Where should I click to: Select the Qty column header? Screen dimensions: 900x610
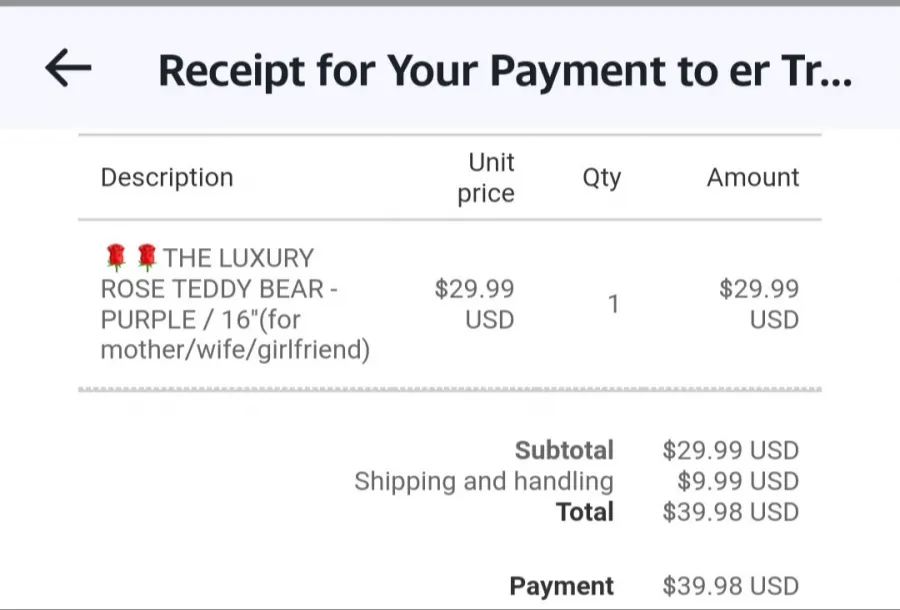(x=602, y=178)
